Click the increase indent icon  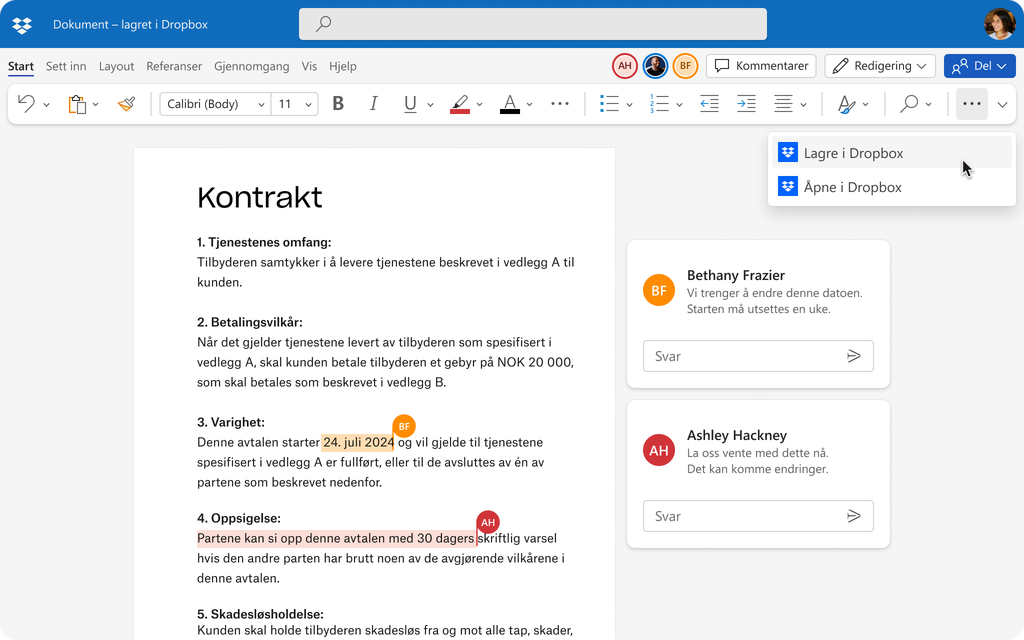[x=746, y=103]
